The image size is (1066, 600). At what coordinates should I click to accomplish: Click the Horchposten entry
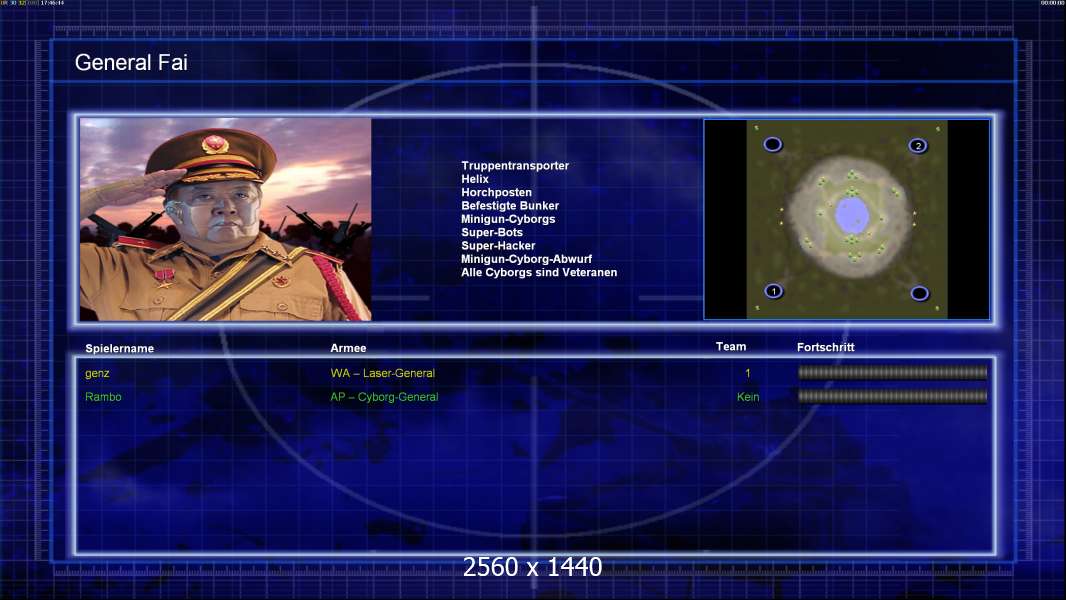click(496, 192)
